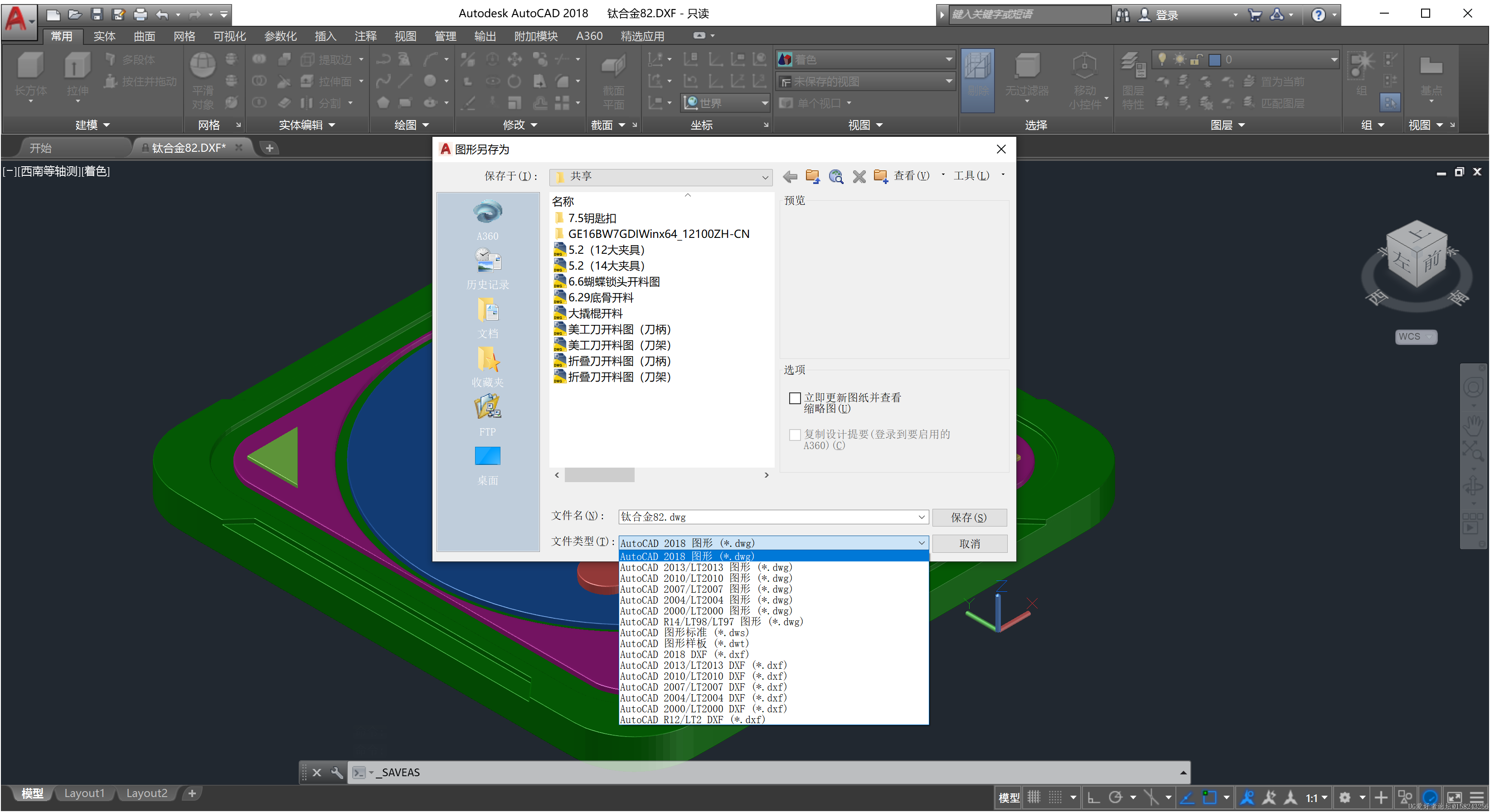Open the annotation scale 1:1 dropdown
The image size is (1490, 812).
[1316, 797]
